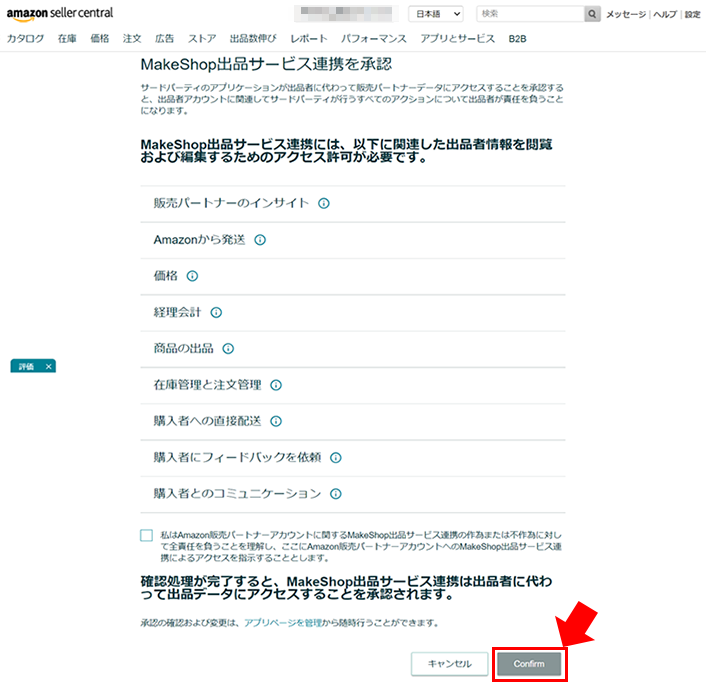Open the レポート menu
The width and height of the screenshot is (706, 684).
pos(309,39)
